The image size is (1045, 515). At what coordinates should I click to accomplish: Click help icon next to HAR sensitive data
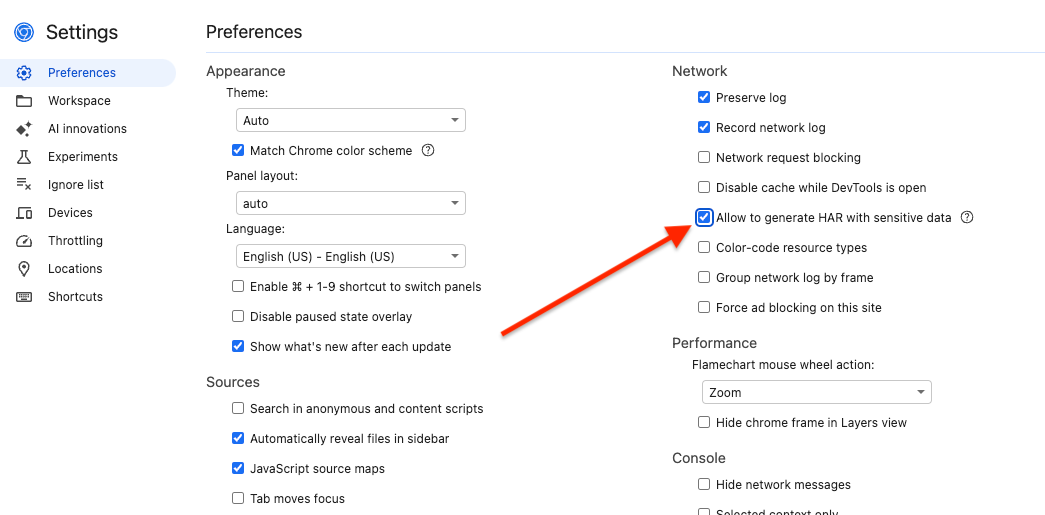coord(967,218)
